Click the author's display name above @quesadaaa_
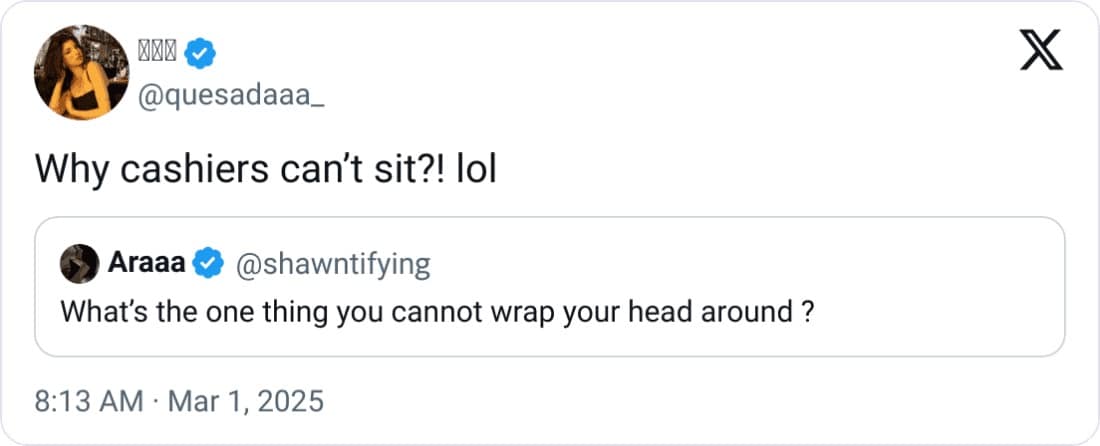The image size is (1100, 446). point(159,52)
